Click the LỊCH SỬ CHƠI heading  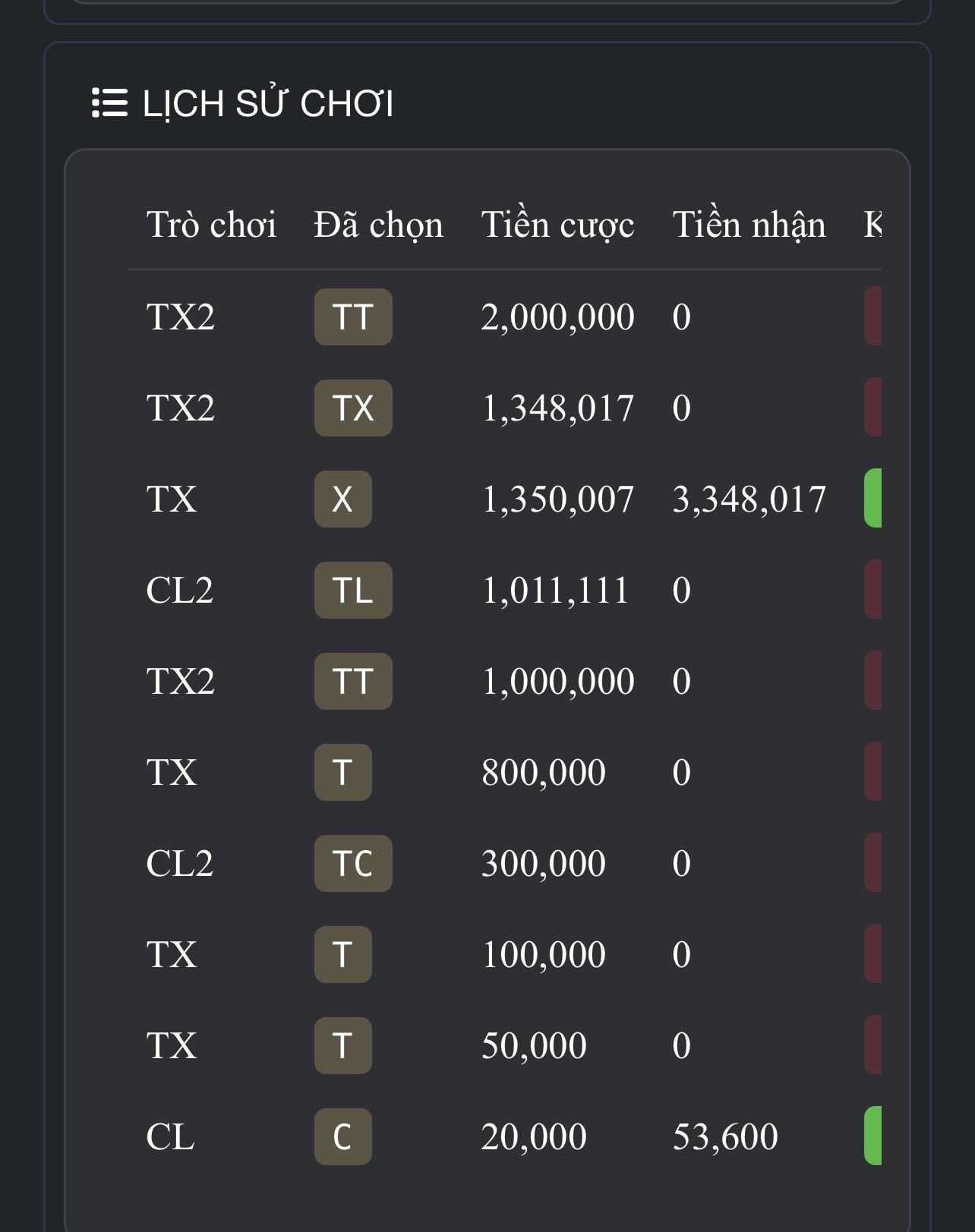(268, 103)
